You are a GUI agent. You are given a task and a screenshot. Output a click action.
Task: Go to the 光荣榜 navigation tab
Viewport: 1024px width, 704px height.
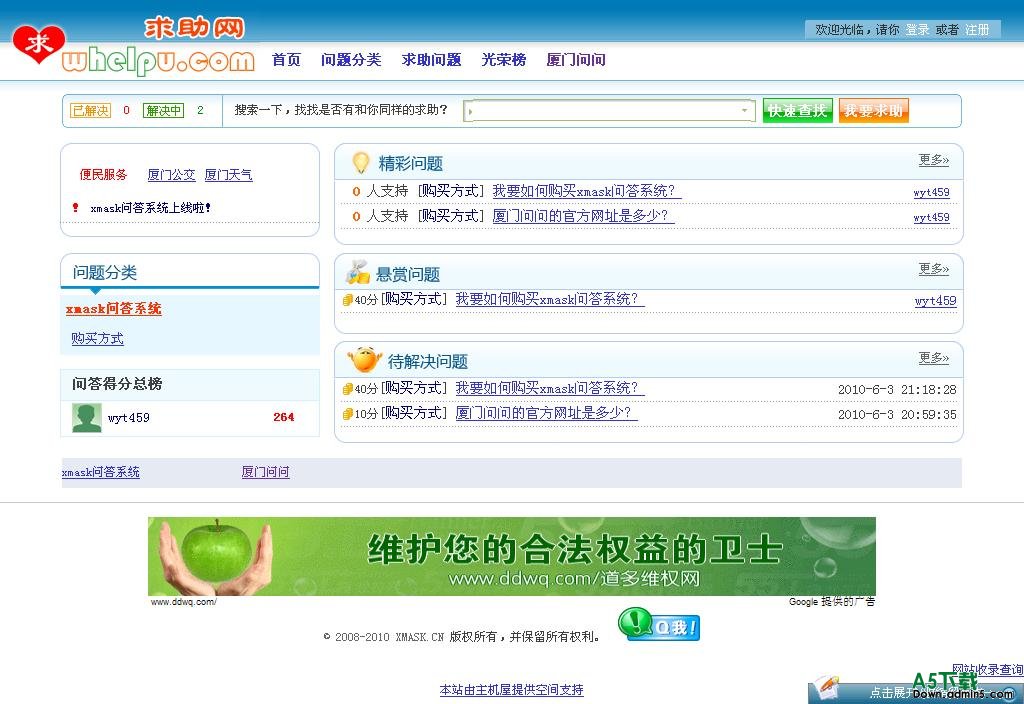pyautogui.click(x=503, y=60)
